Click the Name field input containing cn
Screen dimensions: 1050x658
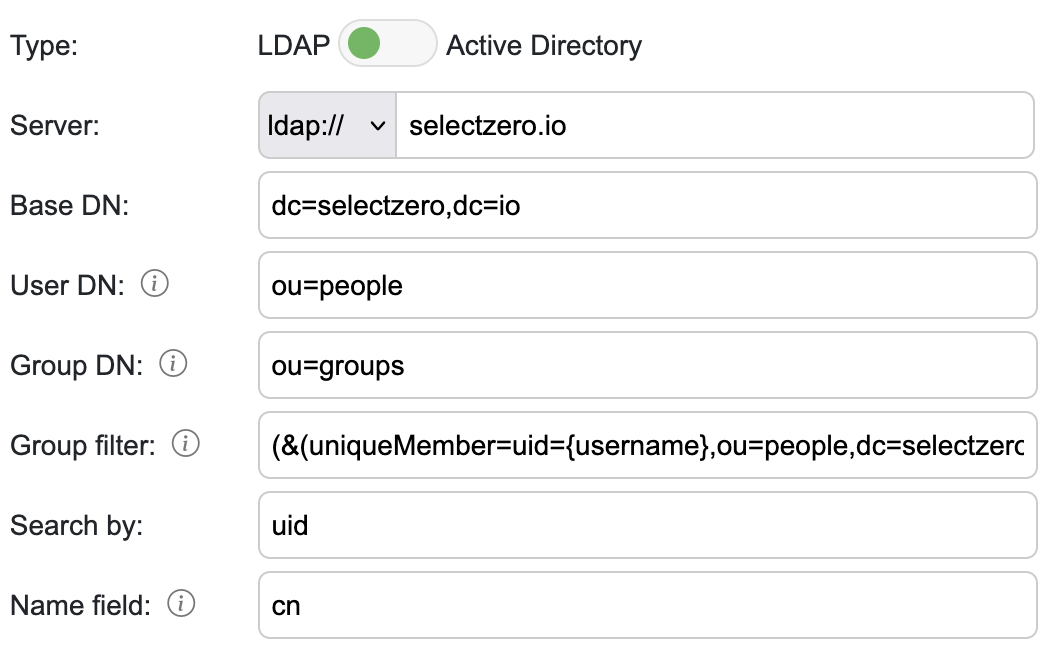[x=646, y=605]
